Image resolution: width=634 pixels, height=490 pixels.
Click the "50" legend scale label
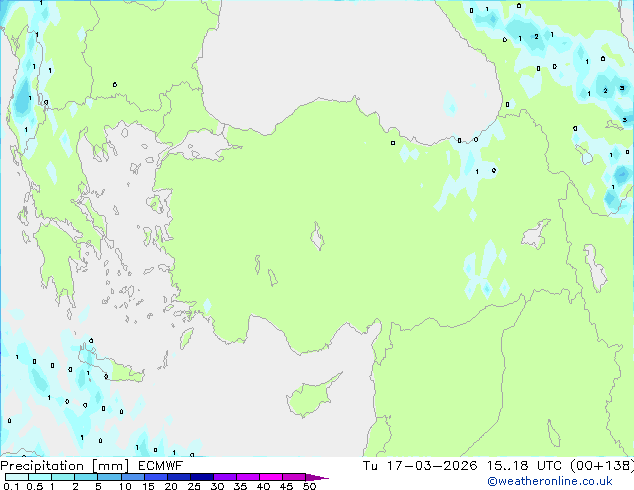(x=309, y=486)
